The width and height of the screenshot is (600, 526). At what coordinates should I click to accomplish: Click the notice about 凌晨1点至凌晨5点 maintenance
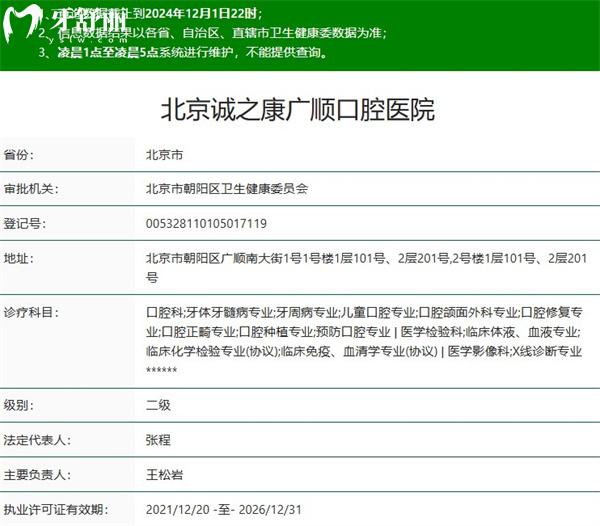[183, 52]
